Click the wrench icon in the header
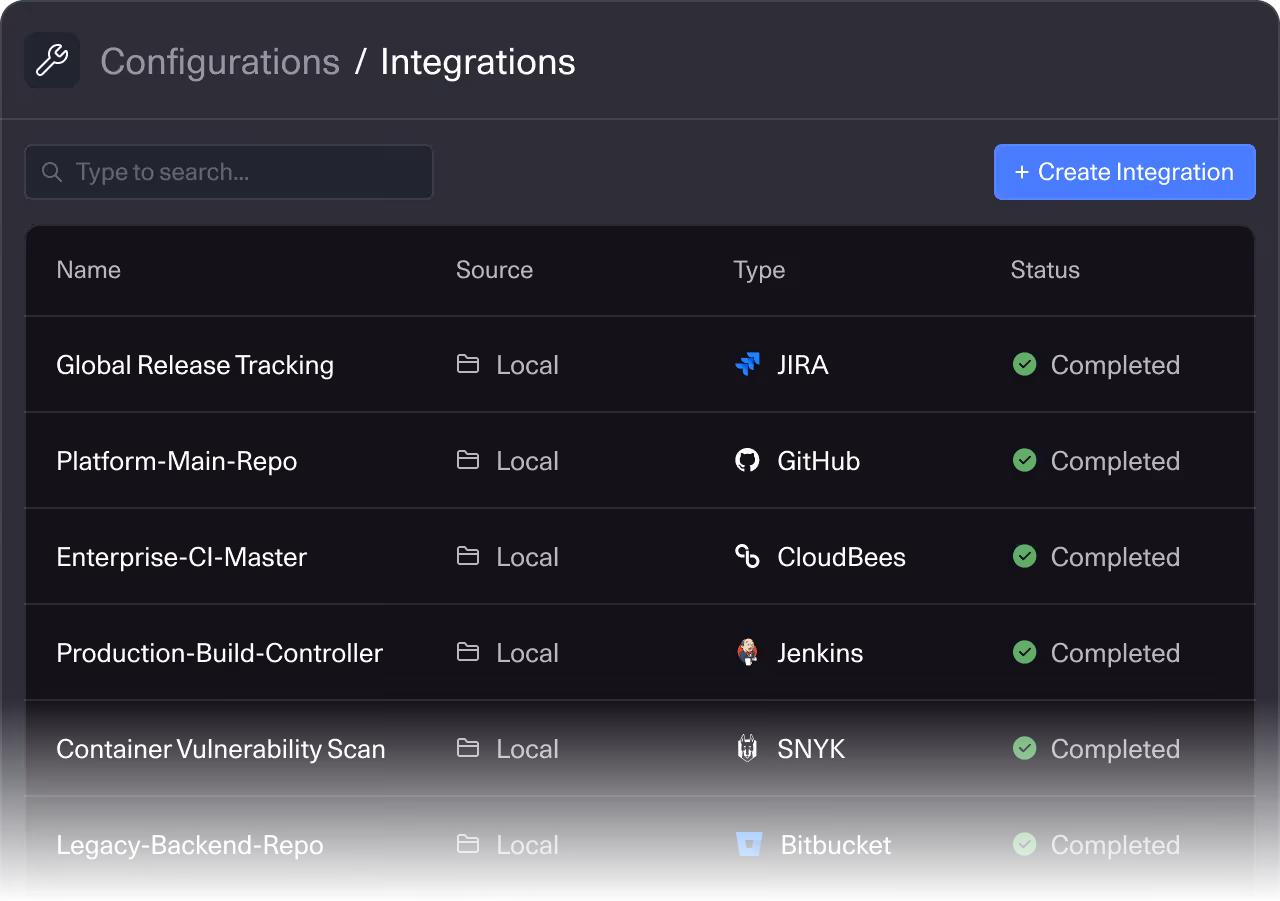The height and width of the screenshot is (901, 1280). click(x=51, y=60)
